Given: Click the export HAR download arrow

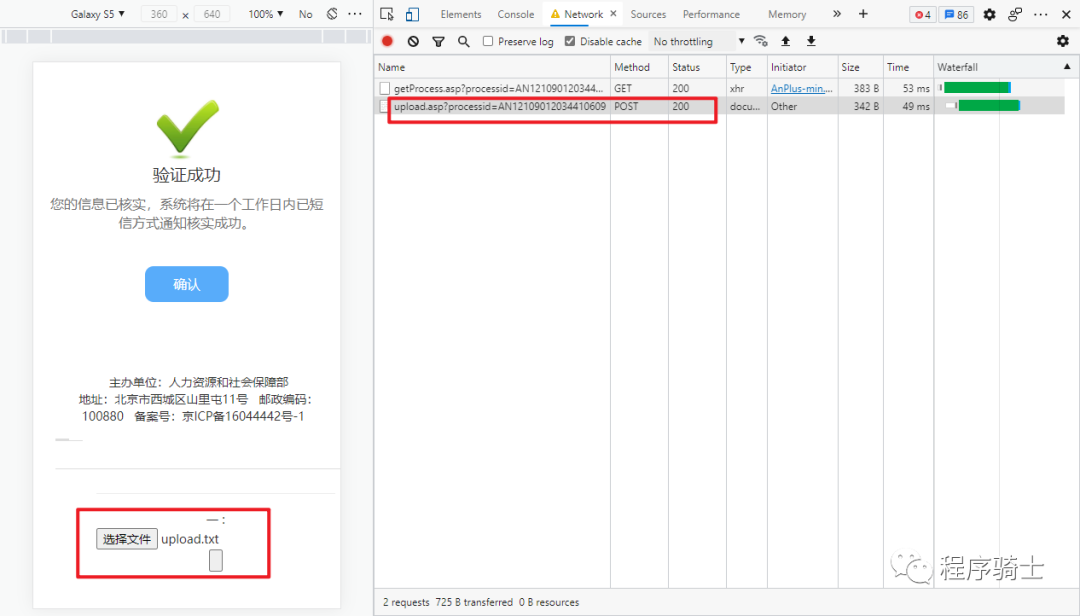Looking at the screenshot, I should point(811,41).
